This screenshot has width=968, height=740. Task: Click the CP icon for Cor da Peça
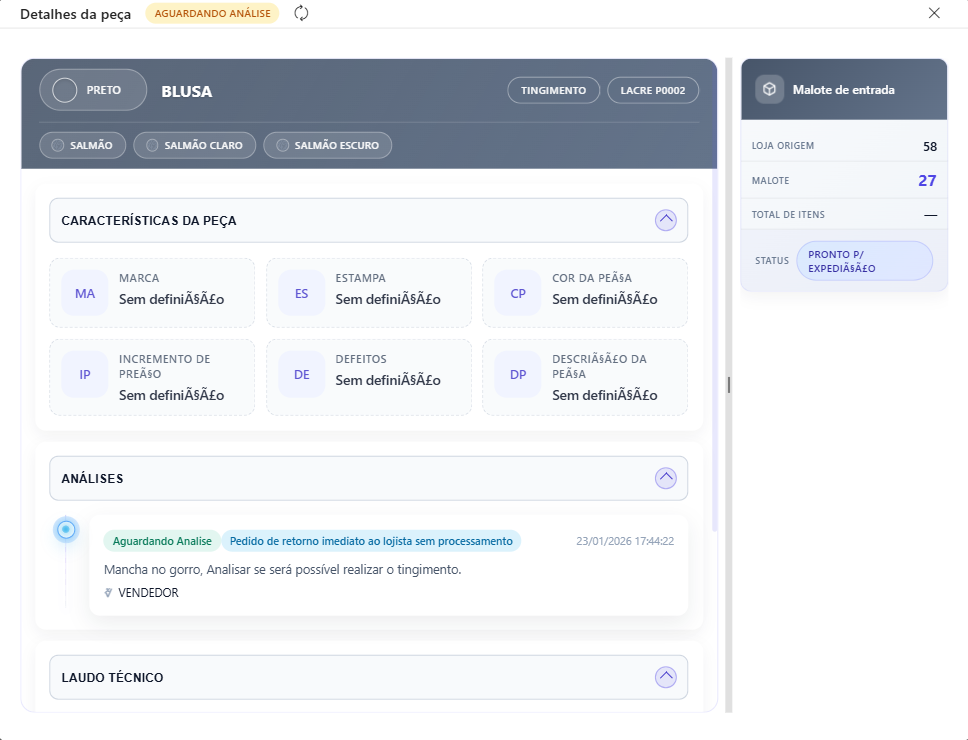(518, 293)
